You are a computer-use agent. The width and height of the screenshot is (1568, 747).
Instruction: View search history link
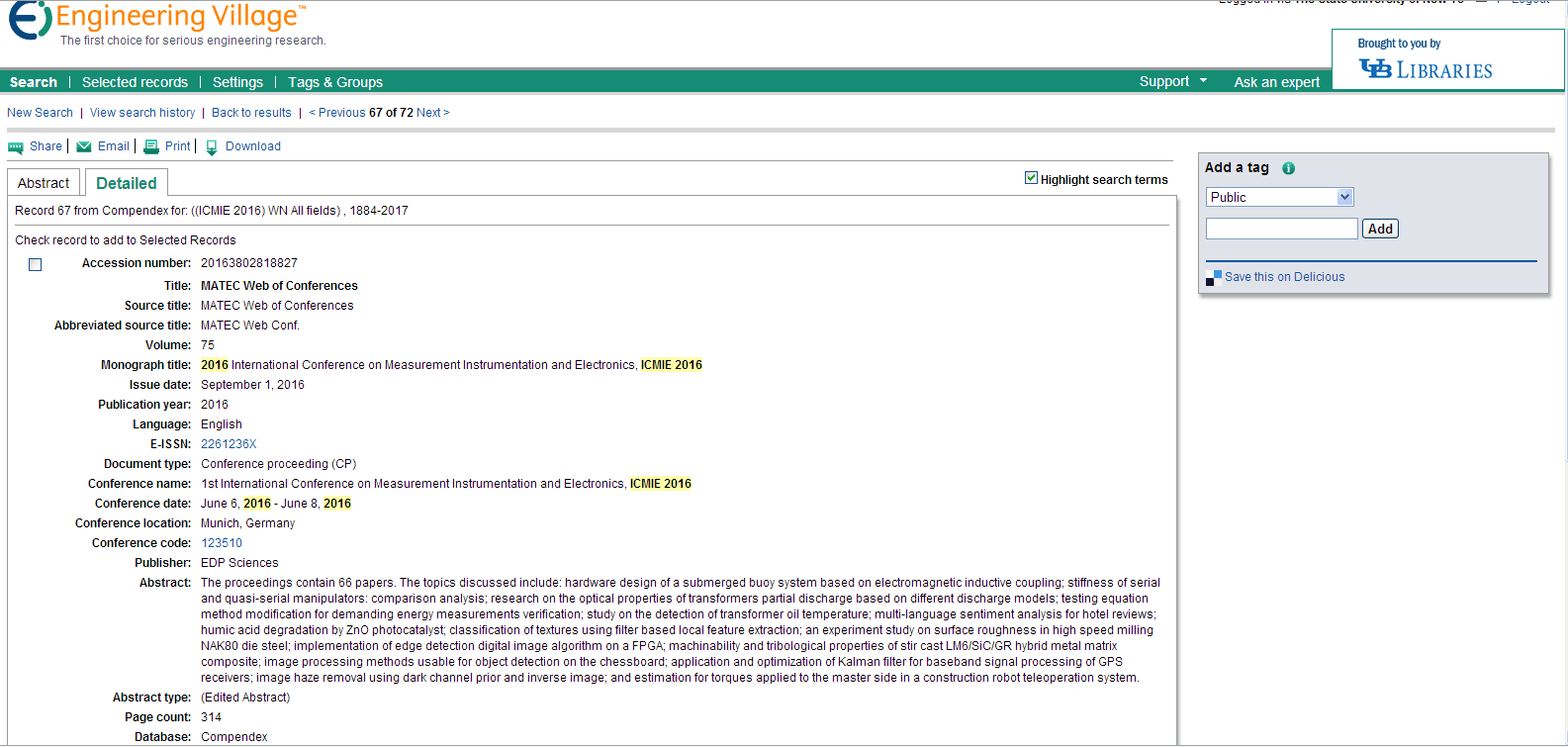142,113
